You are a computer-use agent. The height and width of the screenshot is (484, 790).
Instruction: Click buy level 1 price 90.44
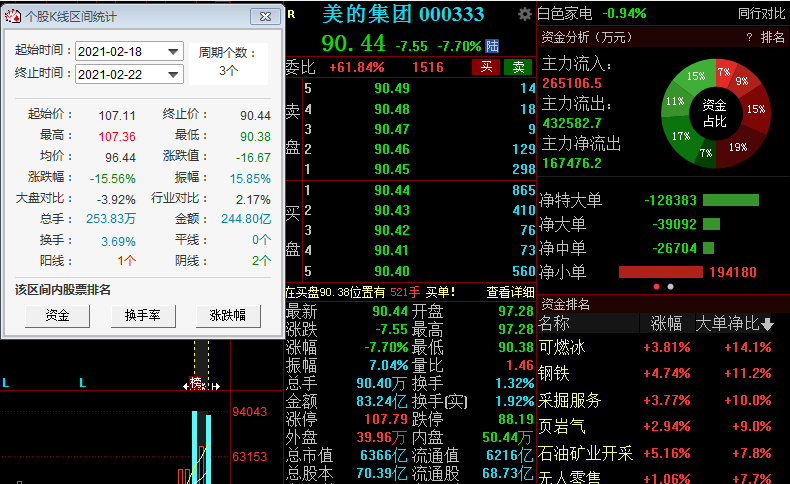(x=392, y=190)
